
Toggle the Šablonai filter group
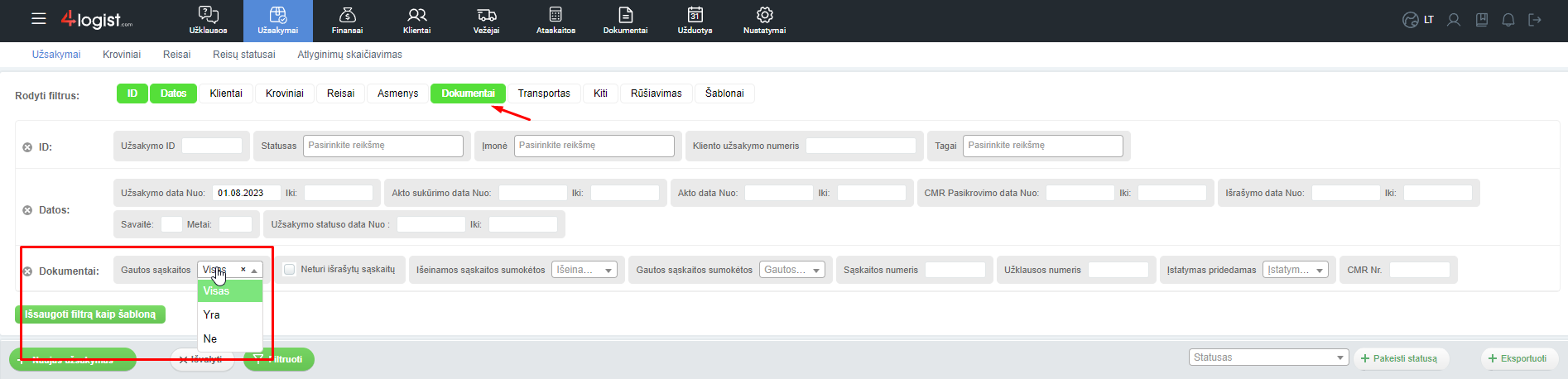click(724, 94)
